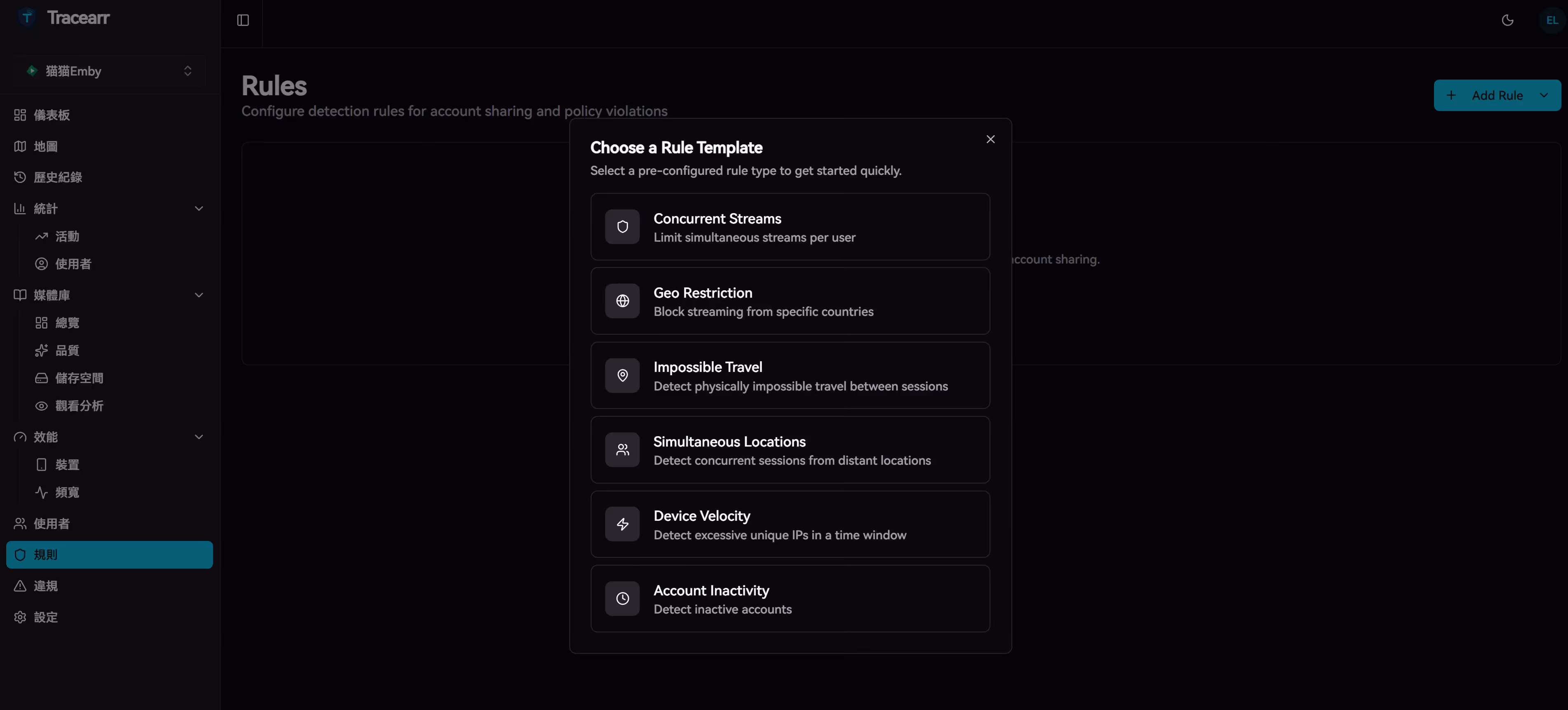Image resolution: width=1568 pixels, height=710 pixels.
Task: Click the shield icon for Concurrent Streams
Action: 622,226
